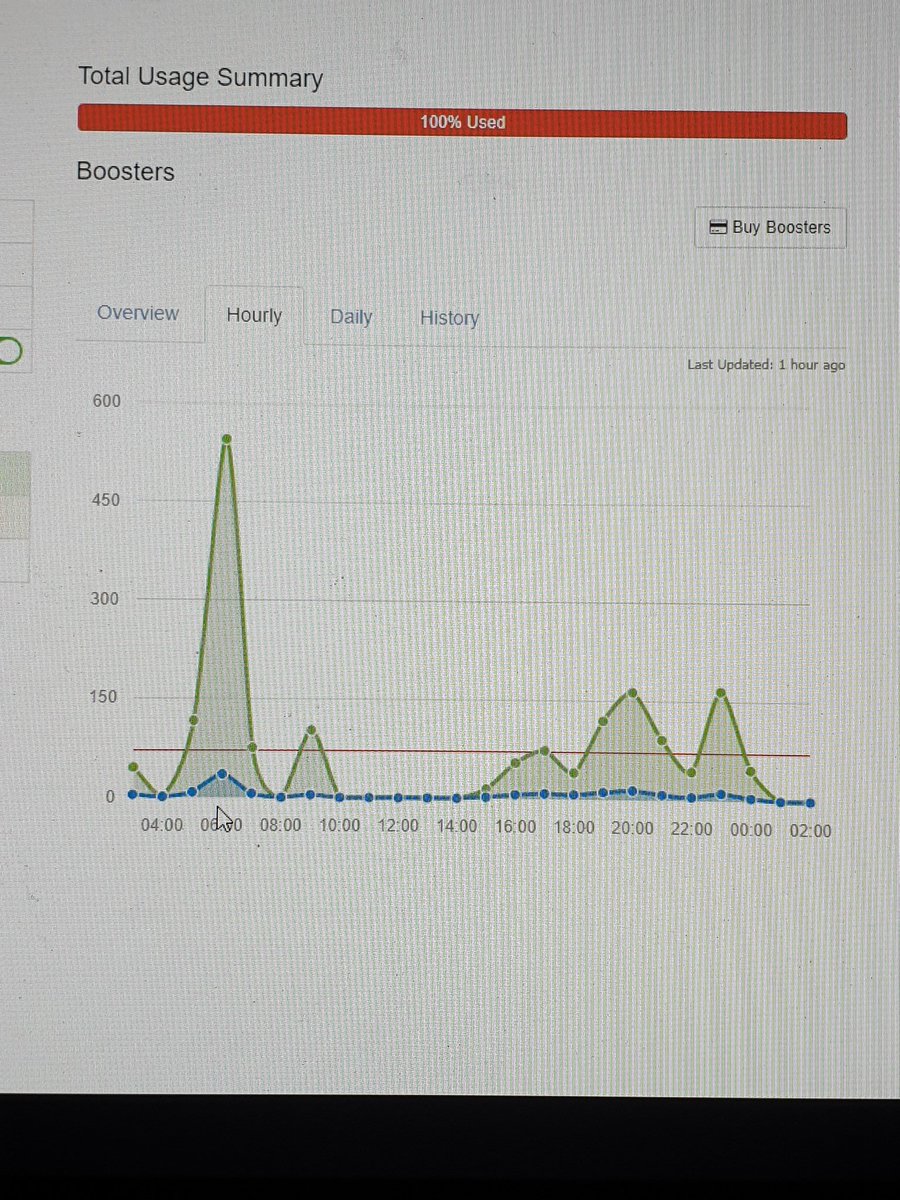Click the 450 y-axis label
Viewport: 900px width, 1200px height.
pos(106,500)
